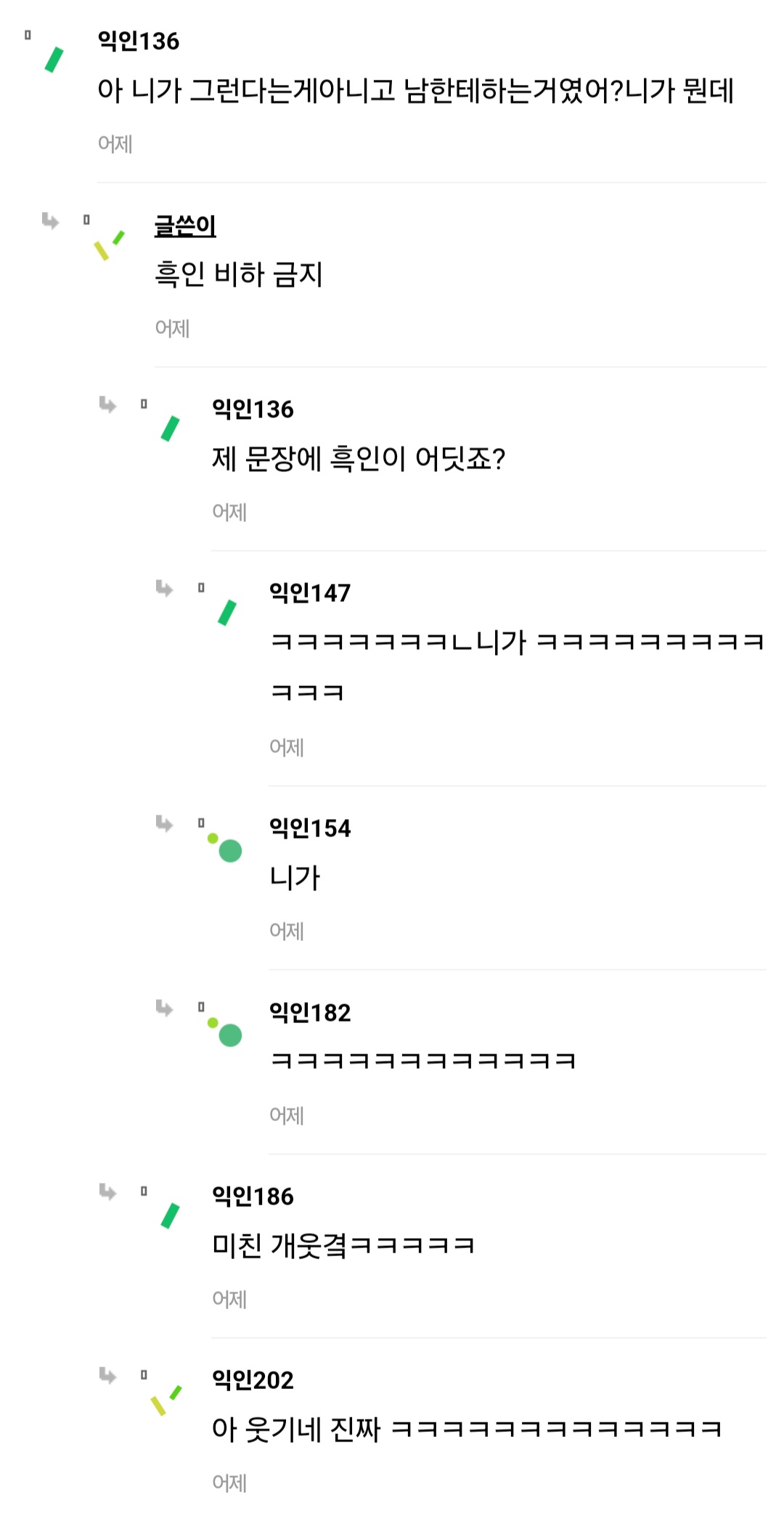
Task: Click the 익인186 username
Action: point(253,1197)
